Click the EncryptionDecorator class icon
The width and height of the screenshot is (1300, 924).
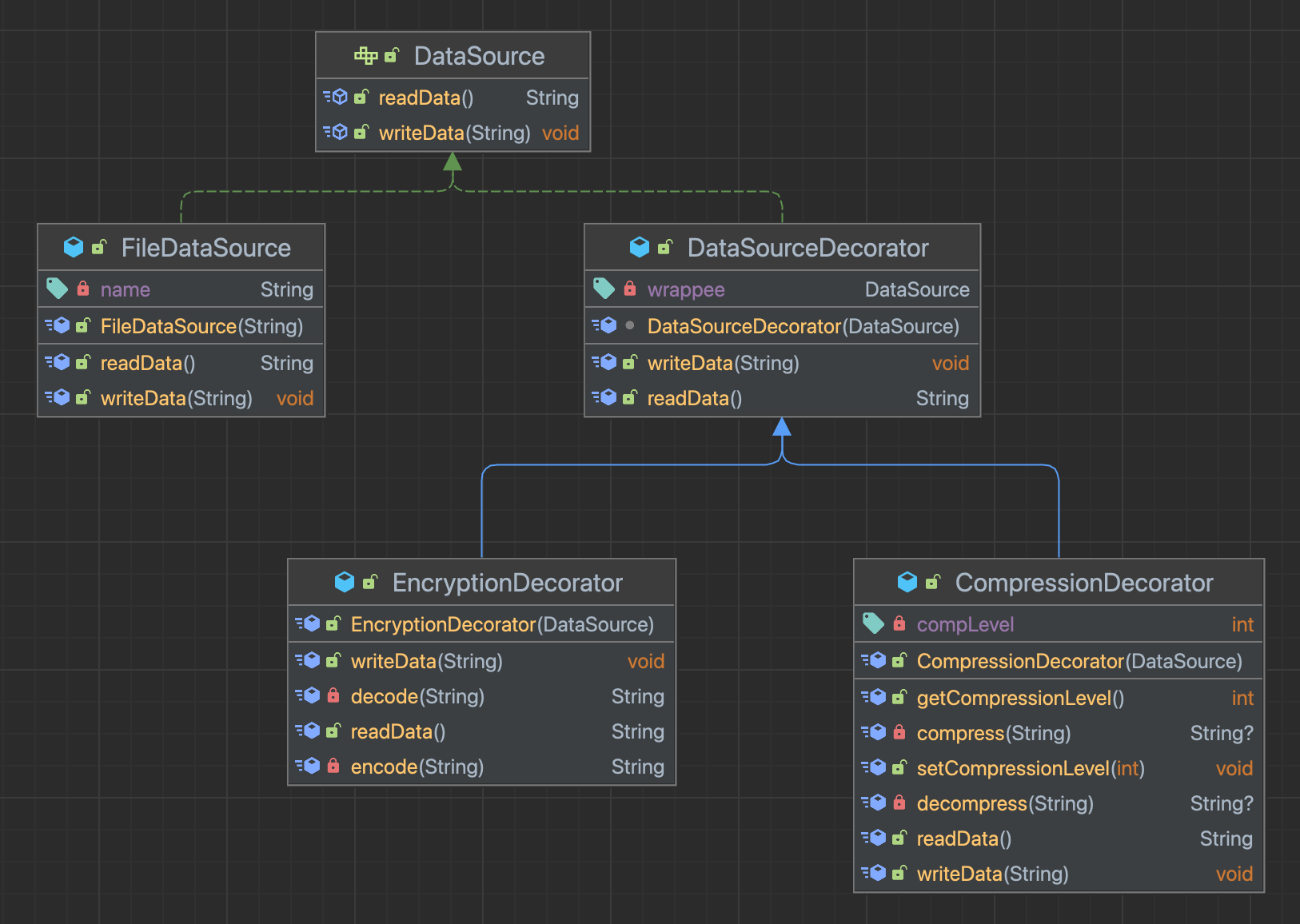345,582
